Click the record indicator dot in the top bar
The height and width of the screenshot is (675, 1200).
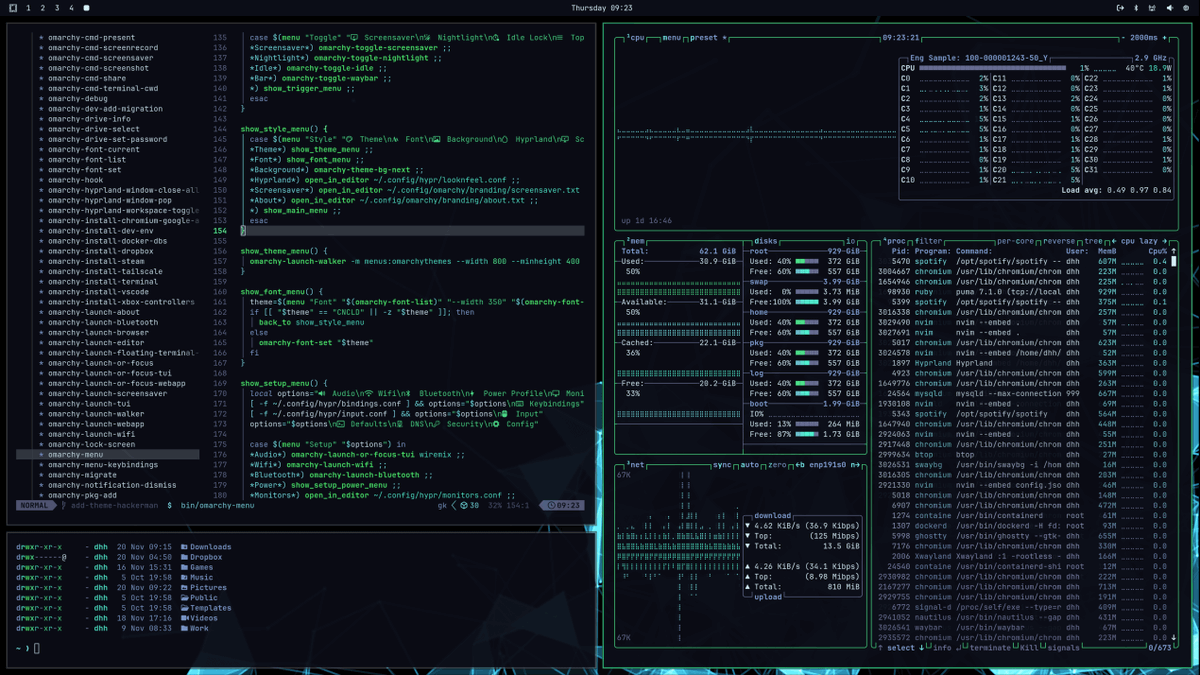[x=87, y=8]
